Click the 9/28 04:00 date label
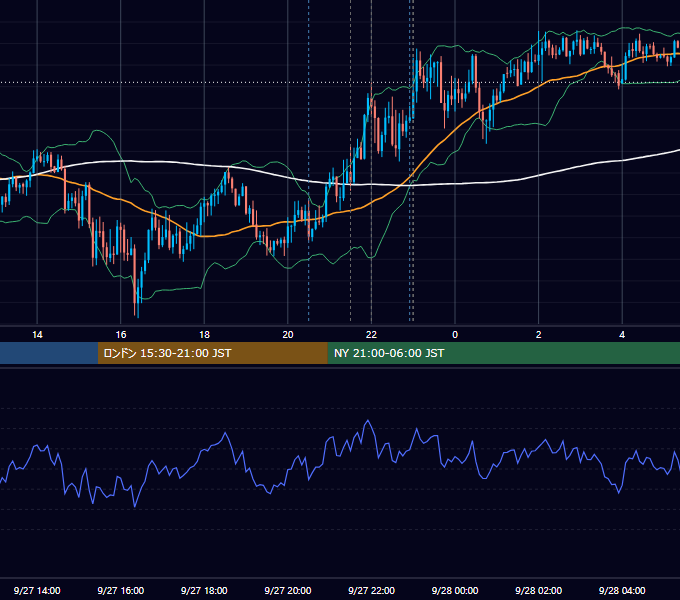This screenshot has height=600, width=680. click(x=622, y=590)
